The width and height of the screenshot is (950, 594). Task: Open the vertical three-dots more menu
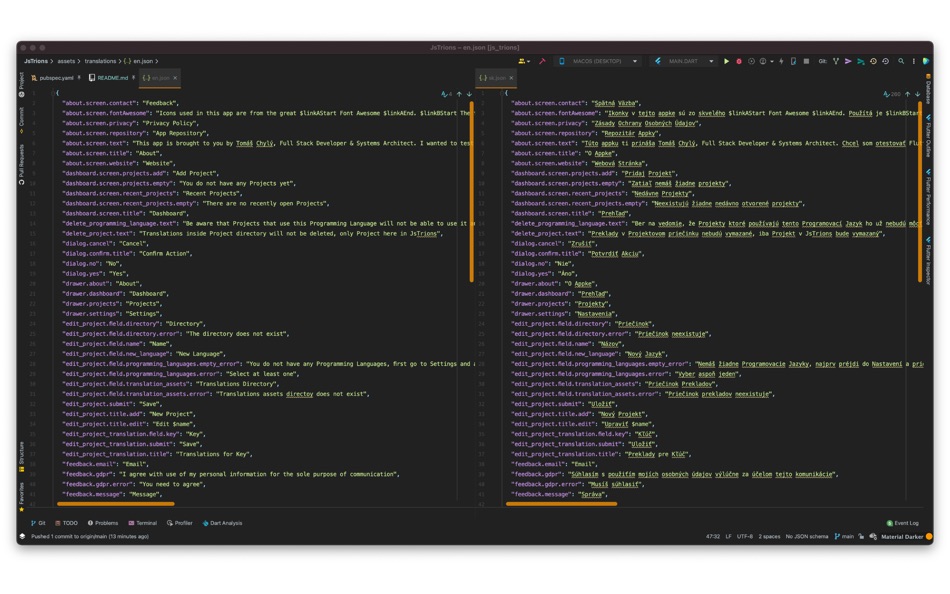click(914, 61)
